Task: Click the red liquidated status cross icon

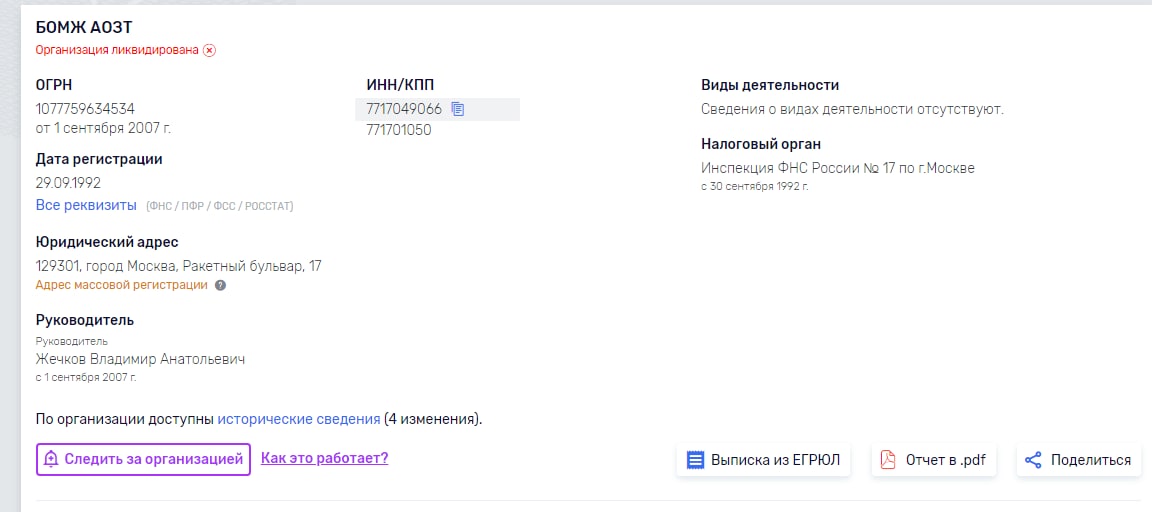Action: 209,51
